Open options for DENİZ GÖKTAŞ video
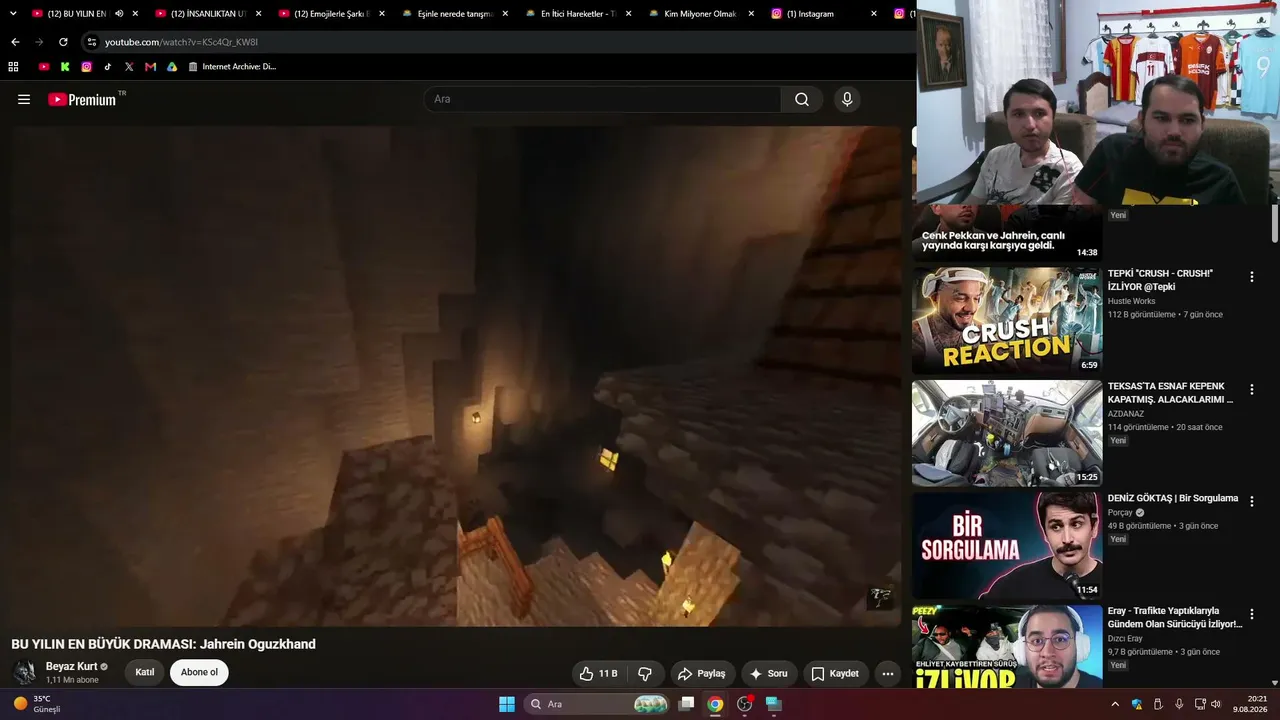The image size is (1280, 720). [x=1251, y=502]
